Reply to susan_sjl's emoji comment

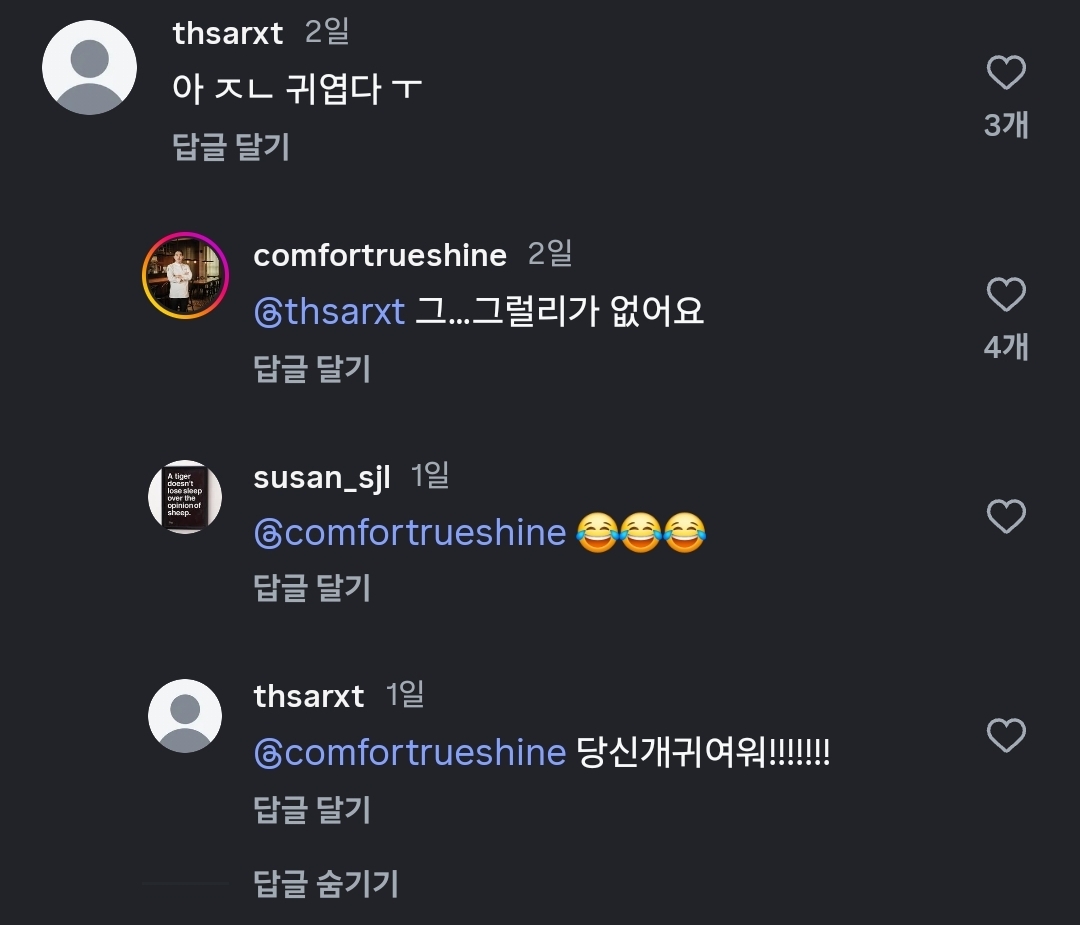coord(312,588)
